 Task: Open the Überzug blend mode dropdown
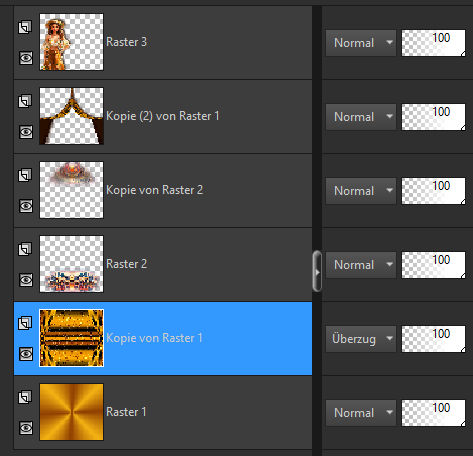361,339
